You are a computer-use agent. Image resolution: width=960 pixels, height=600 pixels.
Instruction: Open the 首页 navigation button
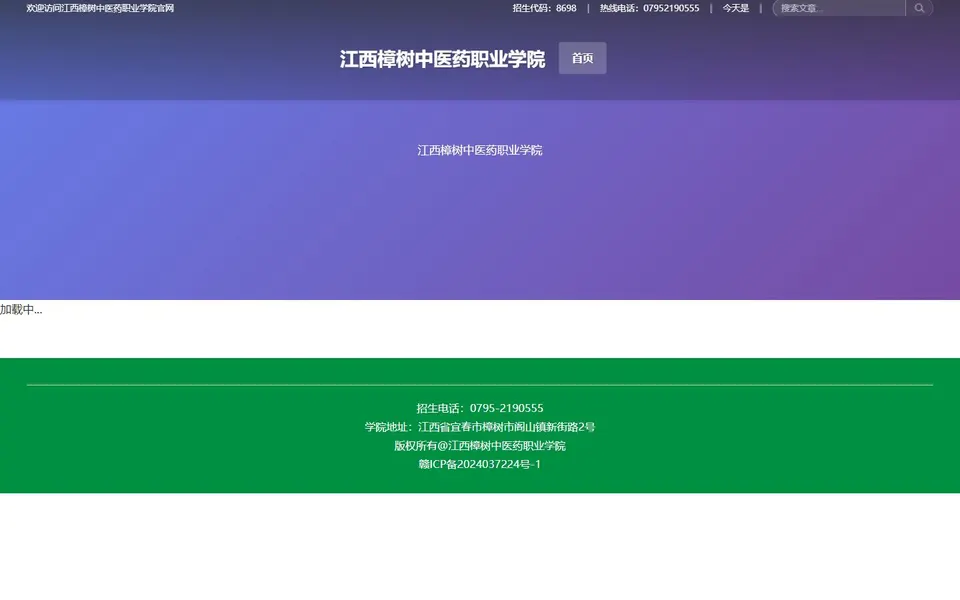pyautogui.click(x=582, y=58)
